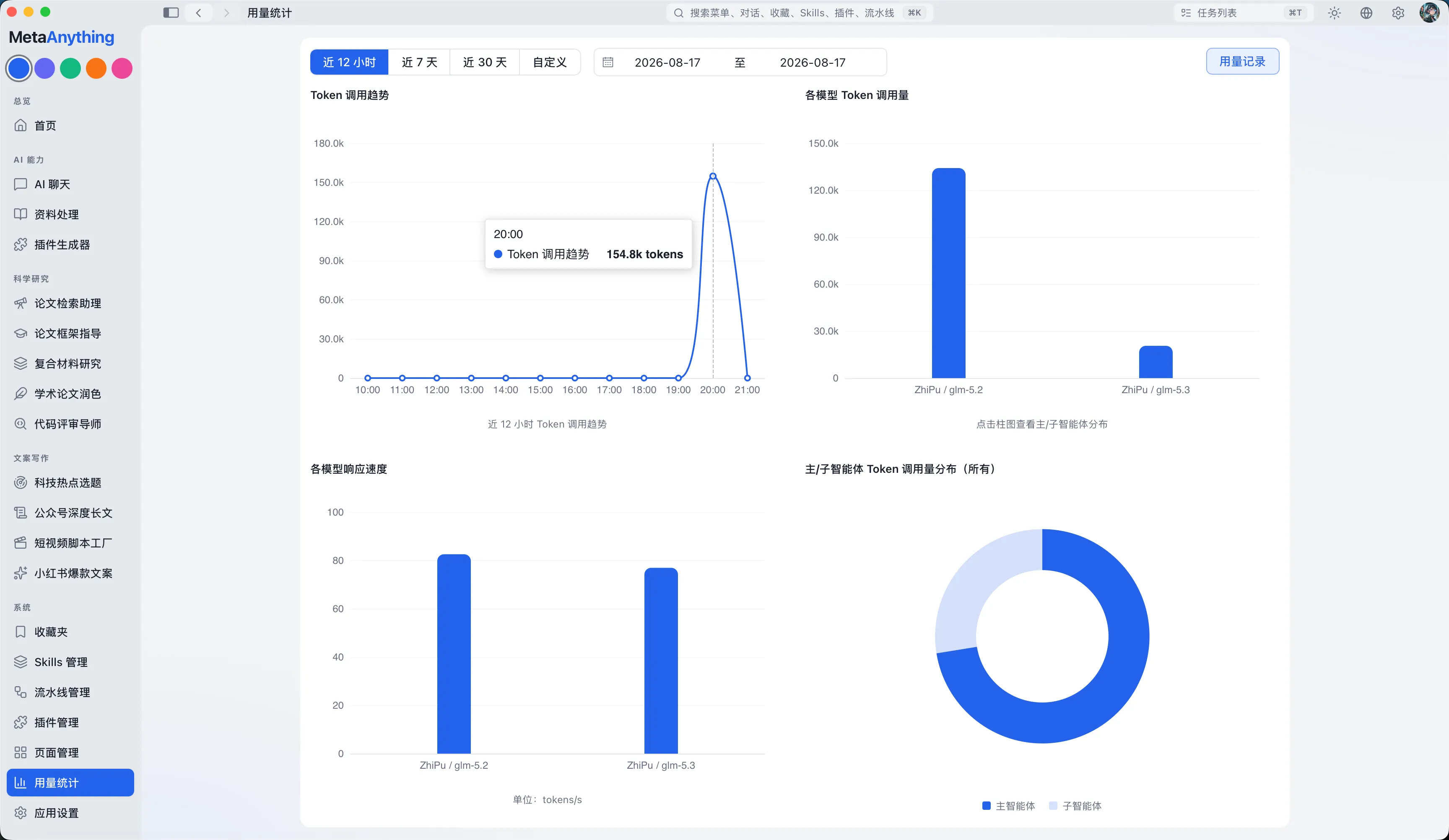
Task: Click the calendar icon in date range
Action: [608, 62]
